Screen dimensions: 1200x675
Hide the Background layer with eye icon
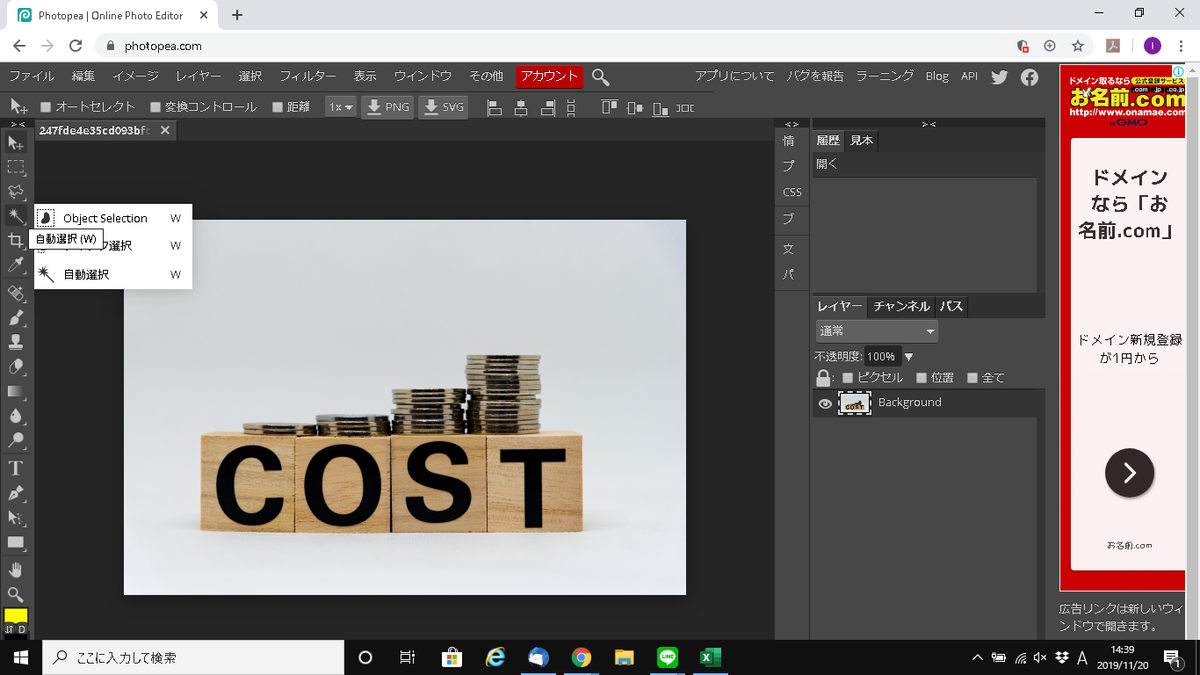(825, 403)
